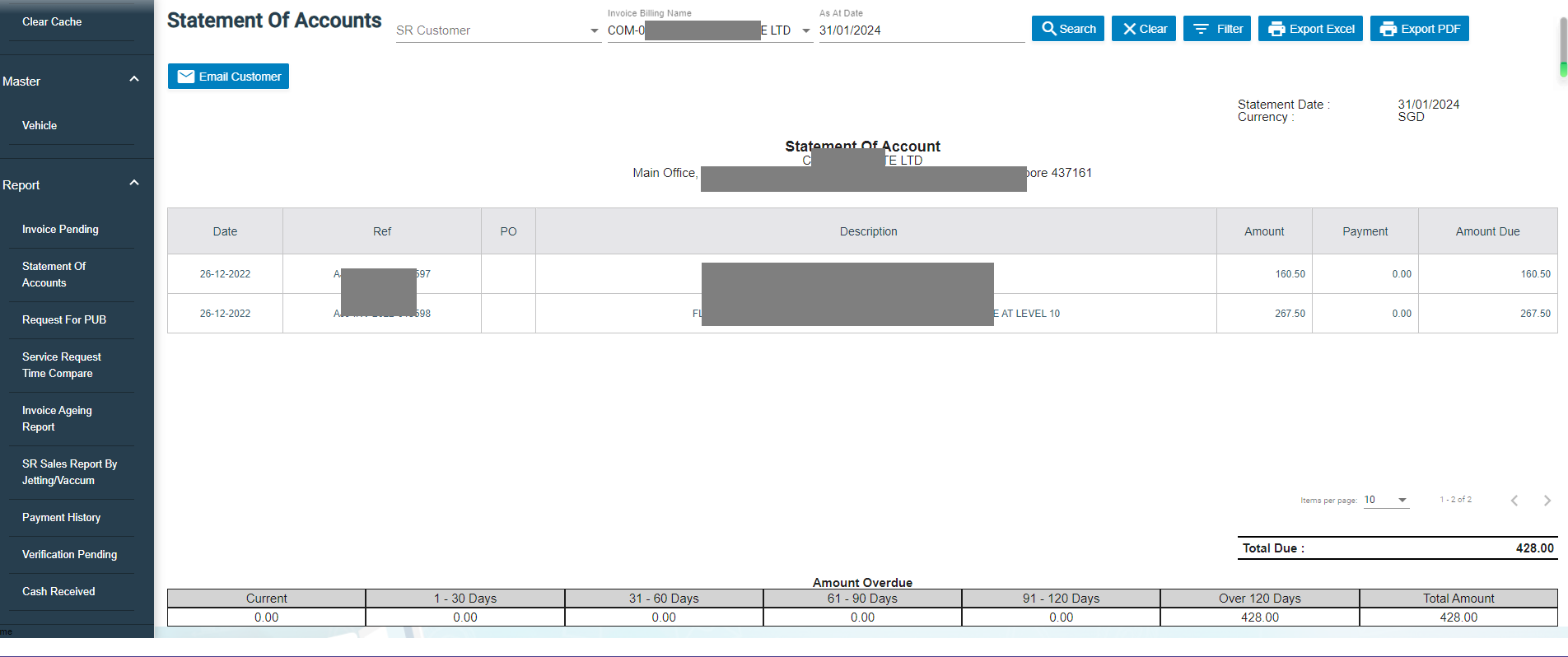Click the Filter lines icon

1201,29
